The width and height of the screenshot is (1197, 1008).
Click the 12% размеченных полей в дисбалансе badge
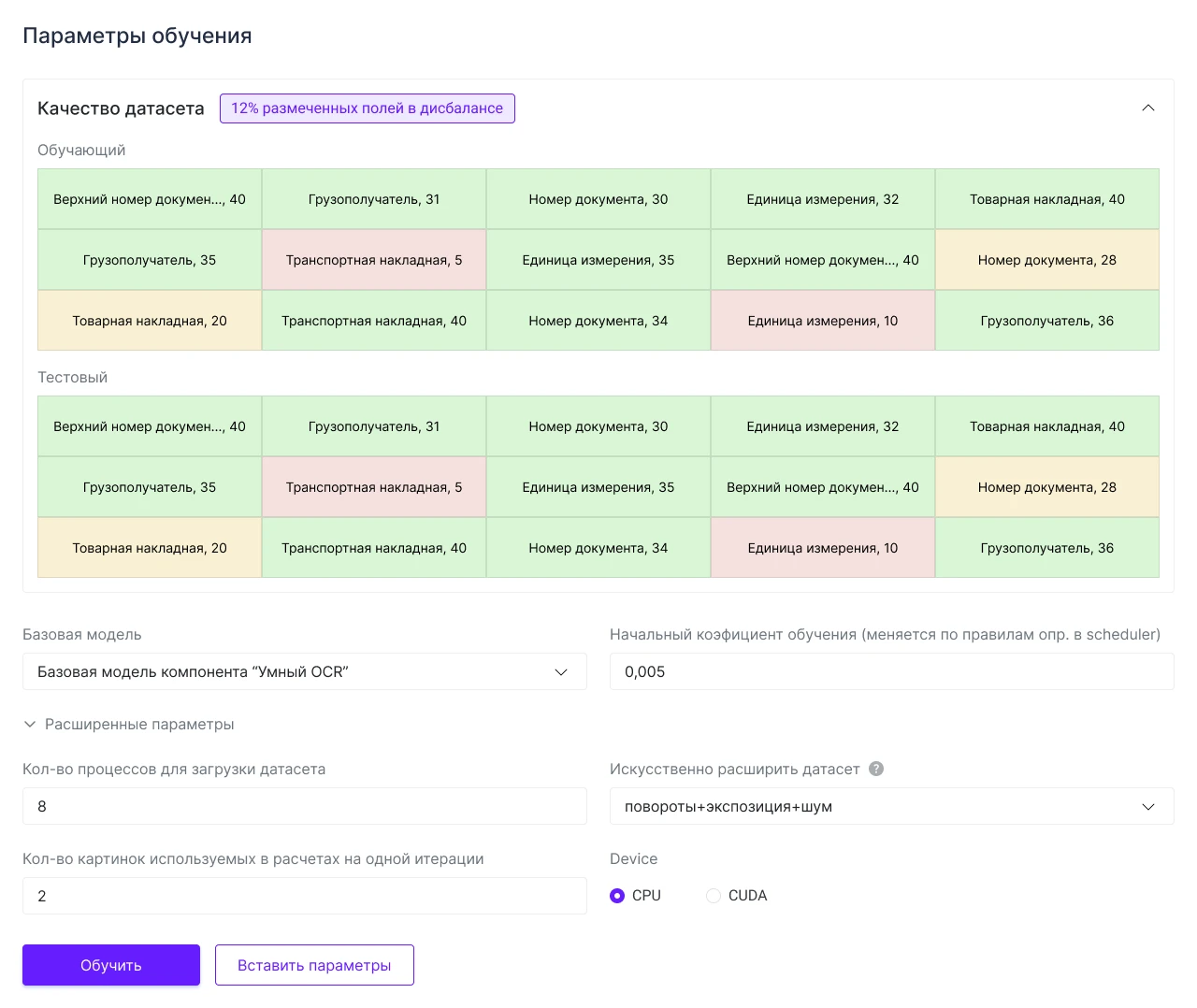368,108
